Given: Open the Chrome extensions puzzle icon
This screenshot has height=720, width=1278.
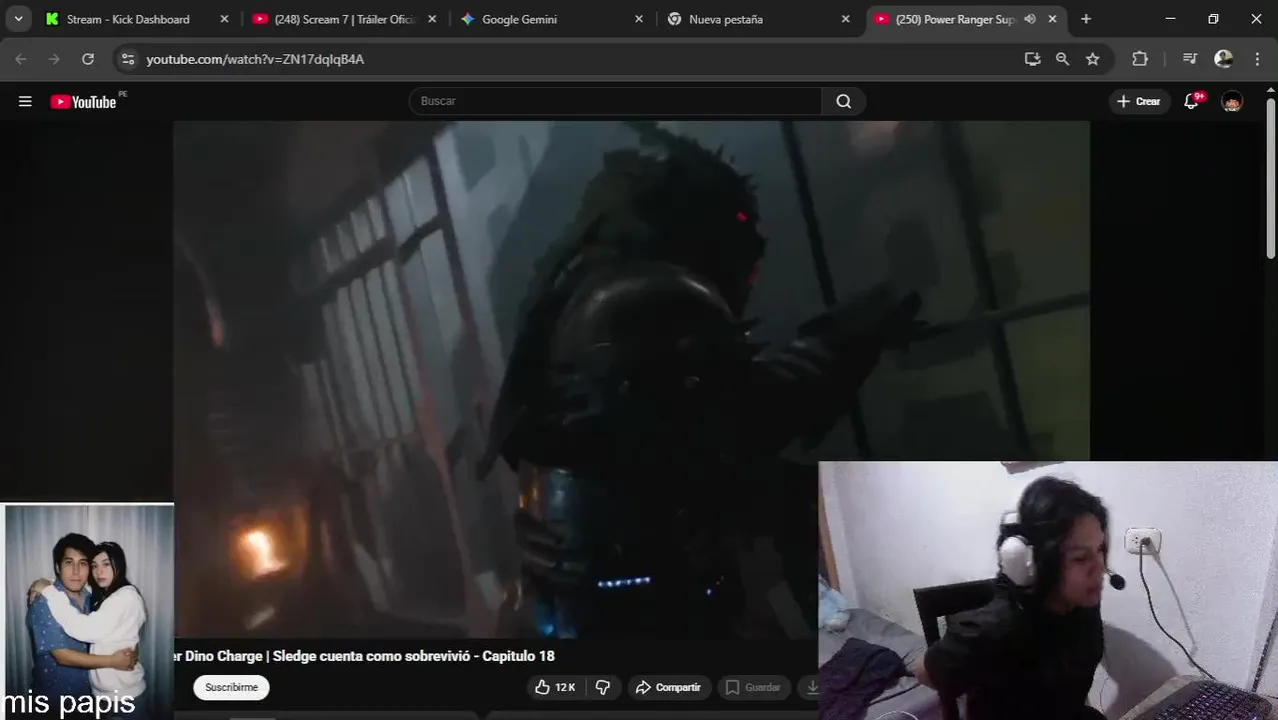Looking at the screenshot, I should coord(1140,59).
